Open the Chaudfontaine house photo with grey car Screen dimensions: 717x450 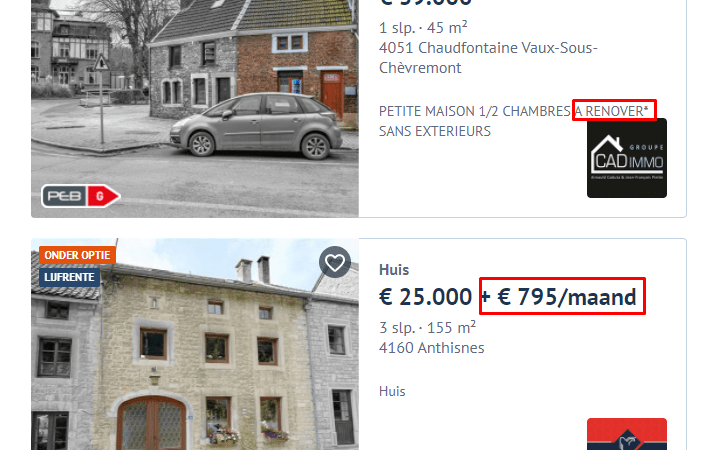[x=195, y=108]
